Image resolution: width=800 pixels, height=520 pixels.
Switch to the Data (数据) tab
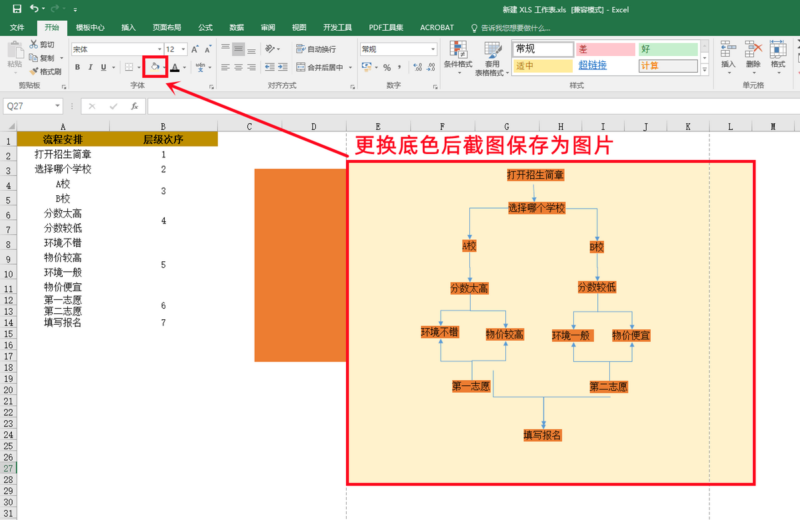[x=237, y=28]
